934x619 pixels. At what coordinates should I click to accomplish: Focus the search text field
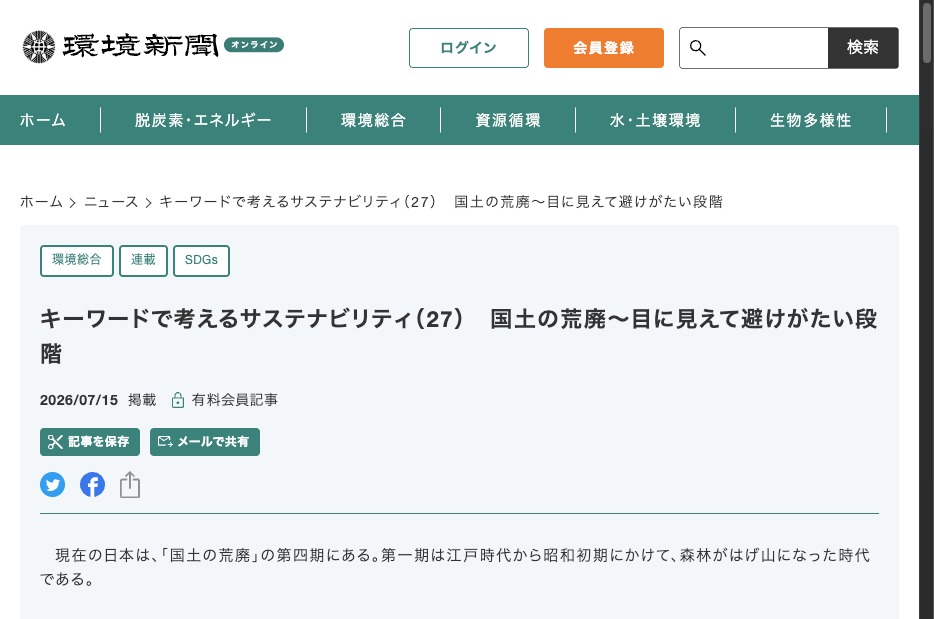pyautogui.click(x=767, y=48)
